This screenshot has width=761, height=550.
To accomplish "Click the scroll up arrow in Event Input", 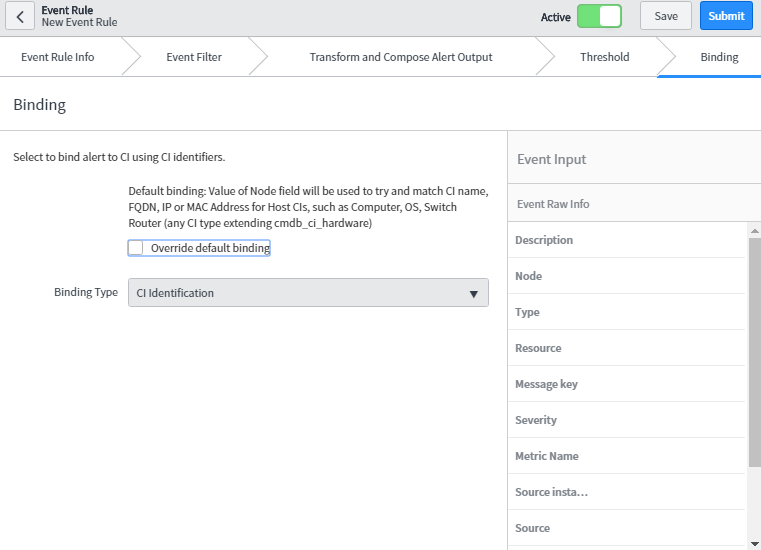I will point(754,230).
